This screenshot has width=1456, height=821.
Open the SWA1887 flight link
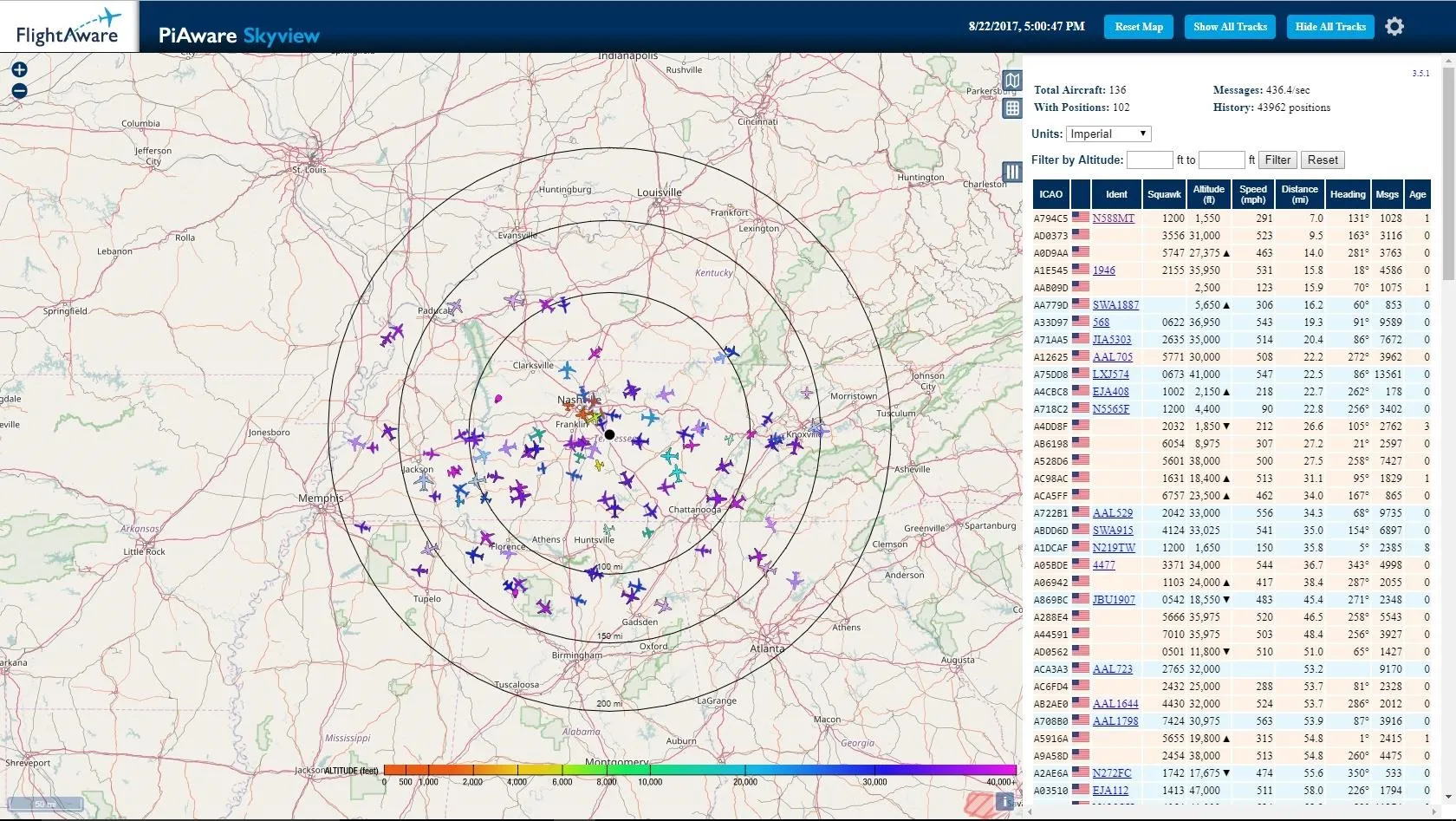(1115, 305)
